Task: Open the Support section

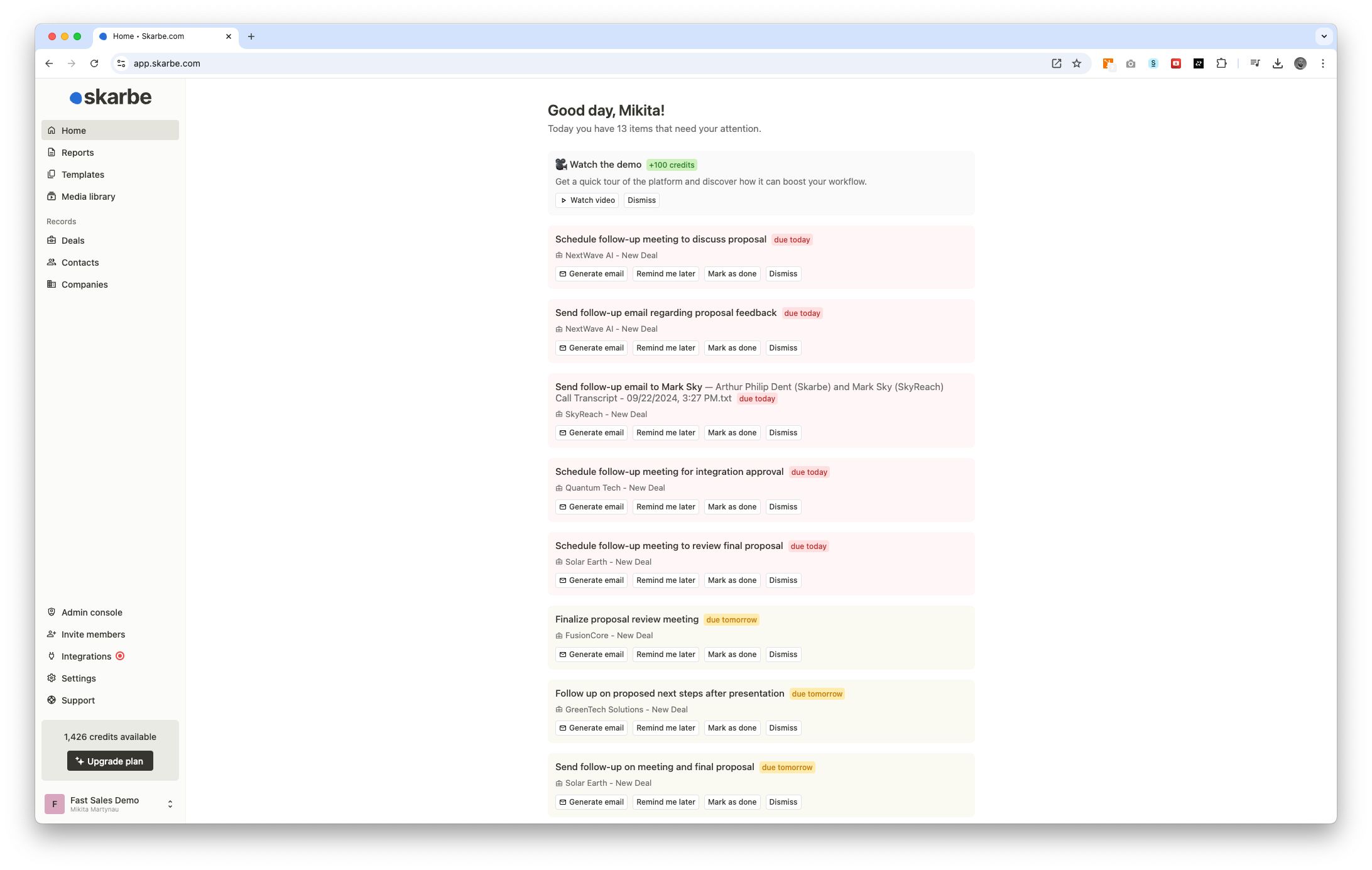Action: 78,700
